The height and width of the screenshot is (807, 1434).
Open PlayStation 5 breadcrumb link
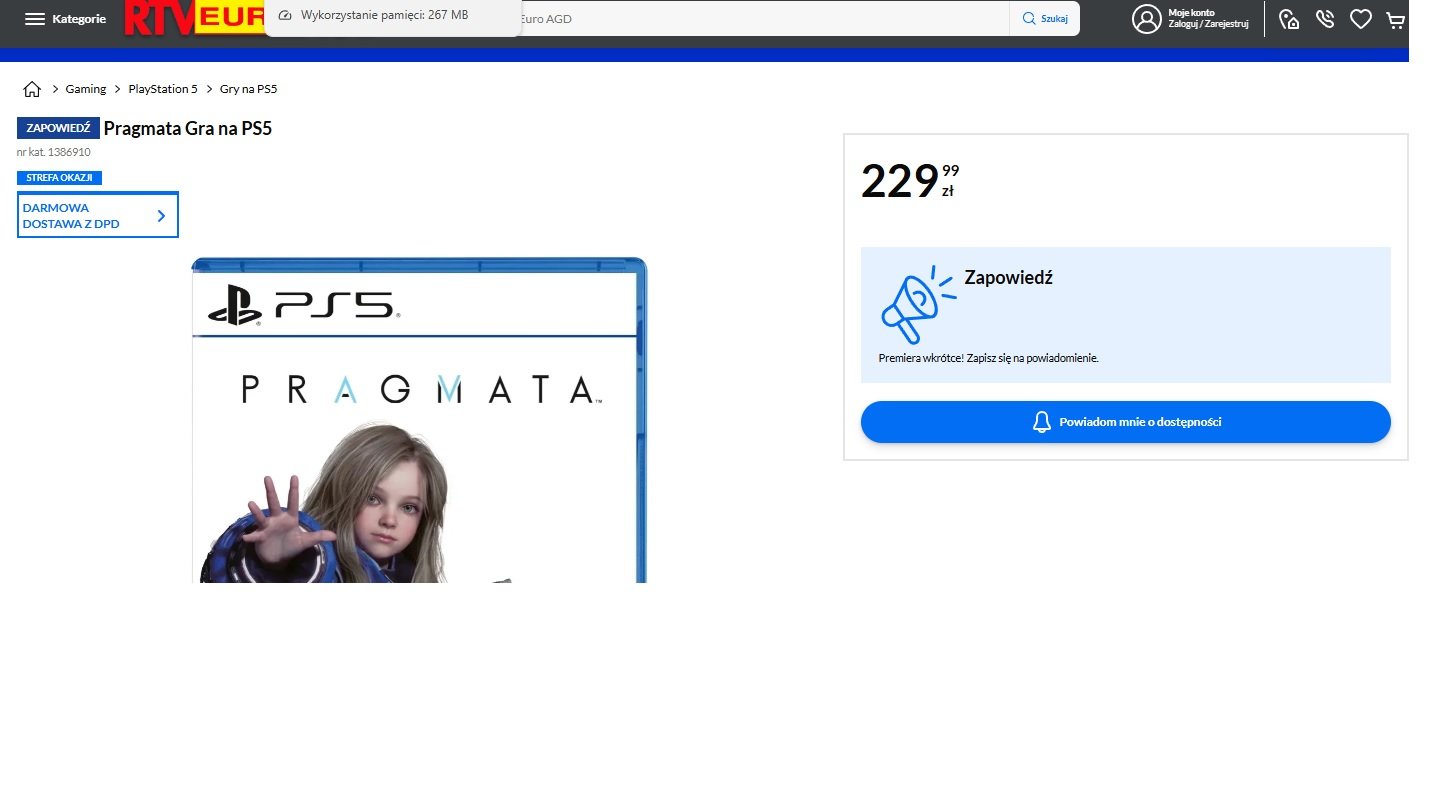pyautogui.click(x=163, y=89)
